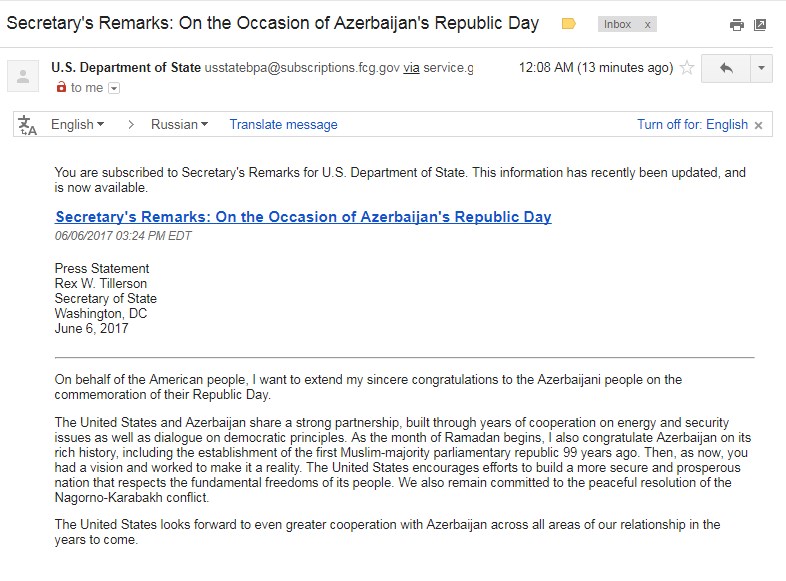The height and width of the screenshot is (581, 786).
Task: Open the Secretary's Remarks Azerbaijan Republic Day link
Action: [303, 216]
